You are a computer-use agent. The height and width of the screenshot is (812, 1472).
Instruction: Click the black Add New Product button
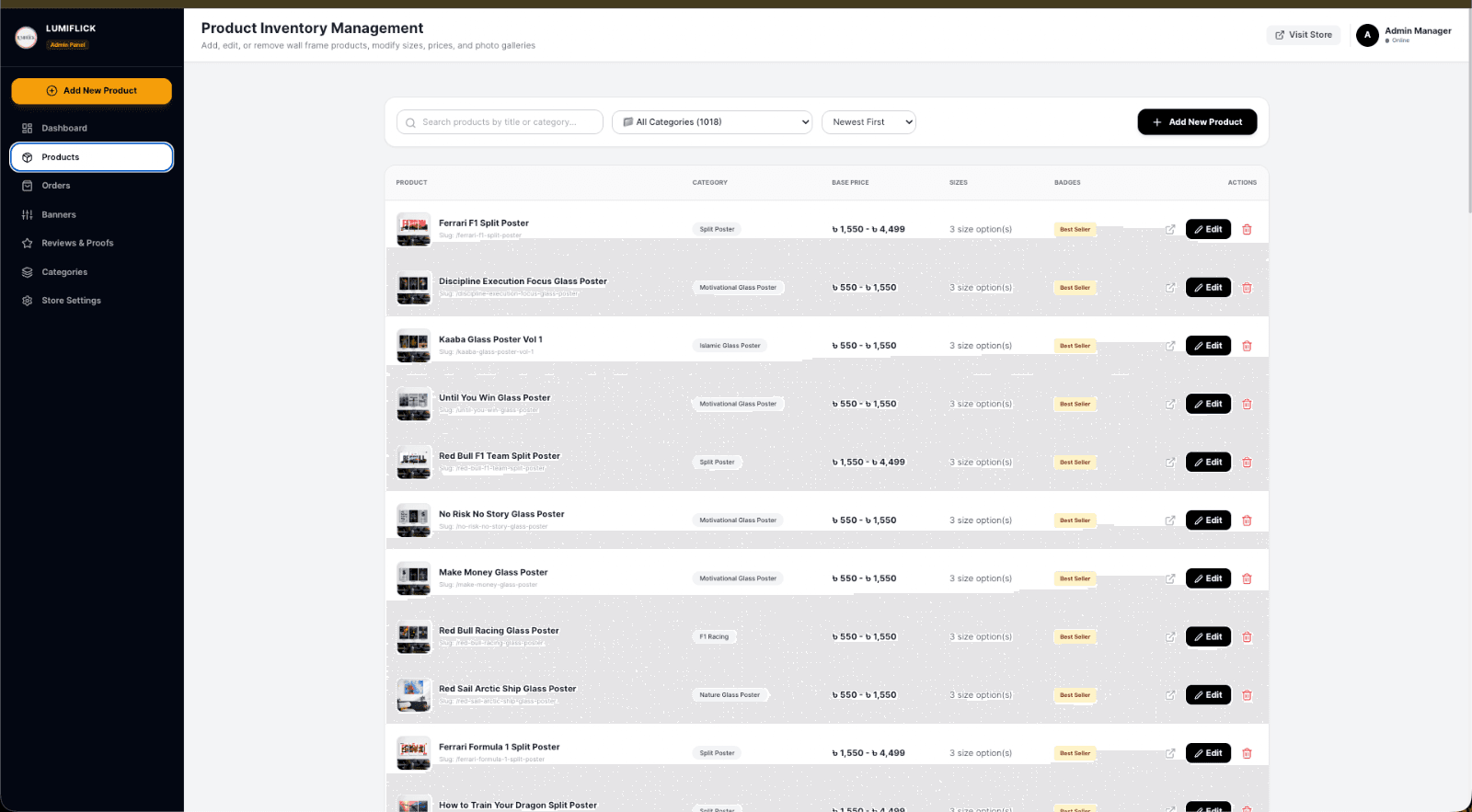pos(1197,122)
